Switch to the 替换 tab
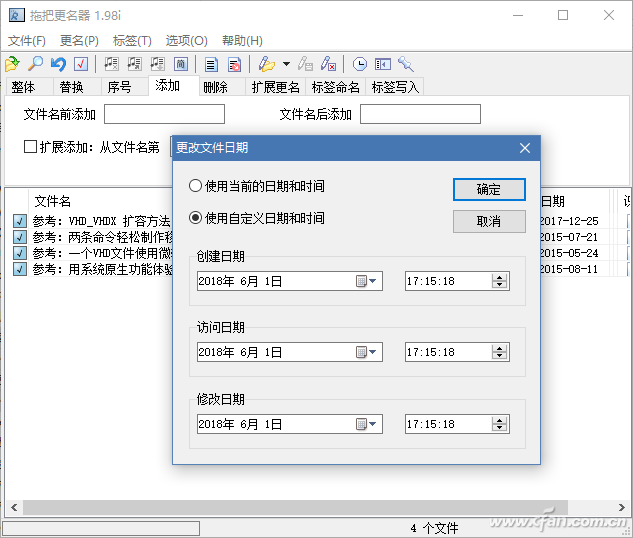Screen dimensions: 633x538 click(x=77, y=87)
